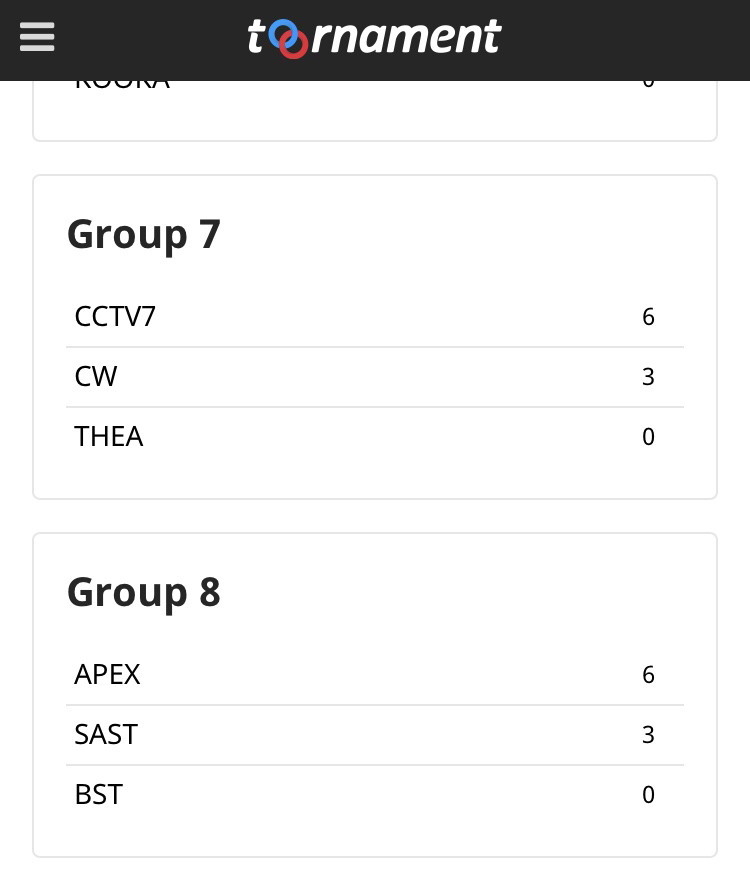Open the hamburger navigation menu
Screen dimensions: 750x879
coord(37,38)
